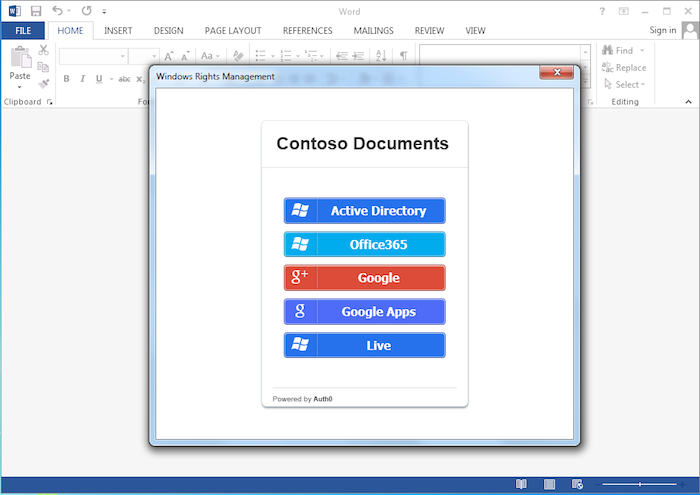Image resolution: width=700 pixels, height=495 pixels.
Task: Click the Find binoculars button
Action: tap(618, 50)
